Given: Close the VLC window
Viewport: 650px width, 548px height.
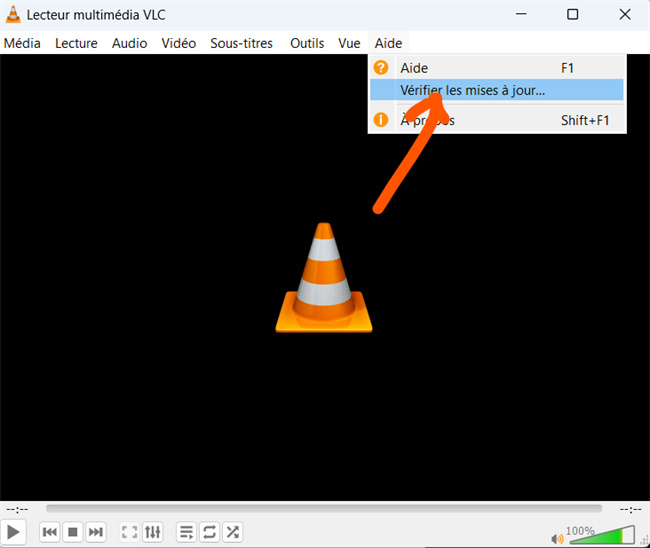Looking at the screenshot, I should point(625,15).
